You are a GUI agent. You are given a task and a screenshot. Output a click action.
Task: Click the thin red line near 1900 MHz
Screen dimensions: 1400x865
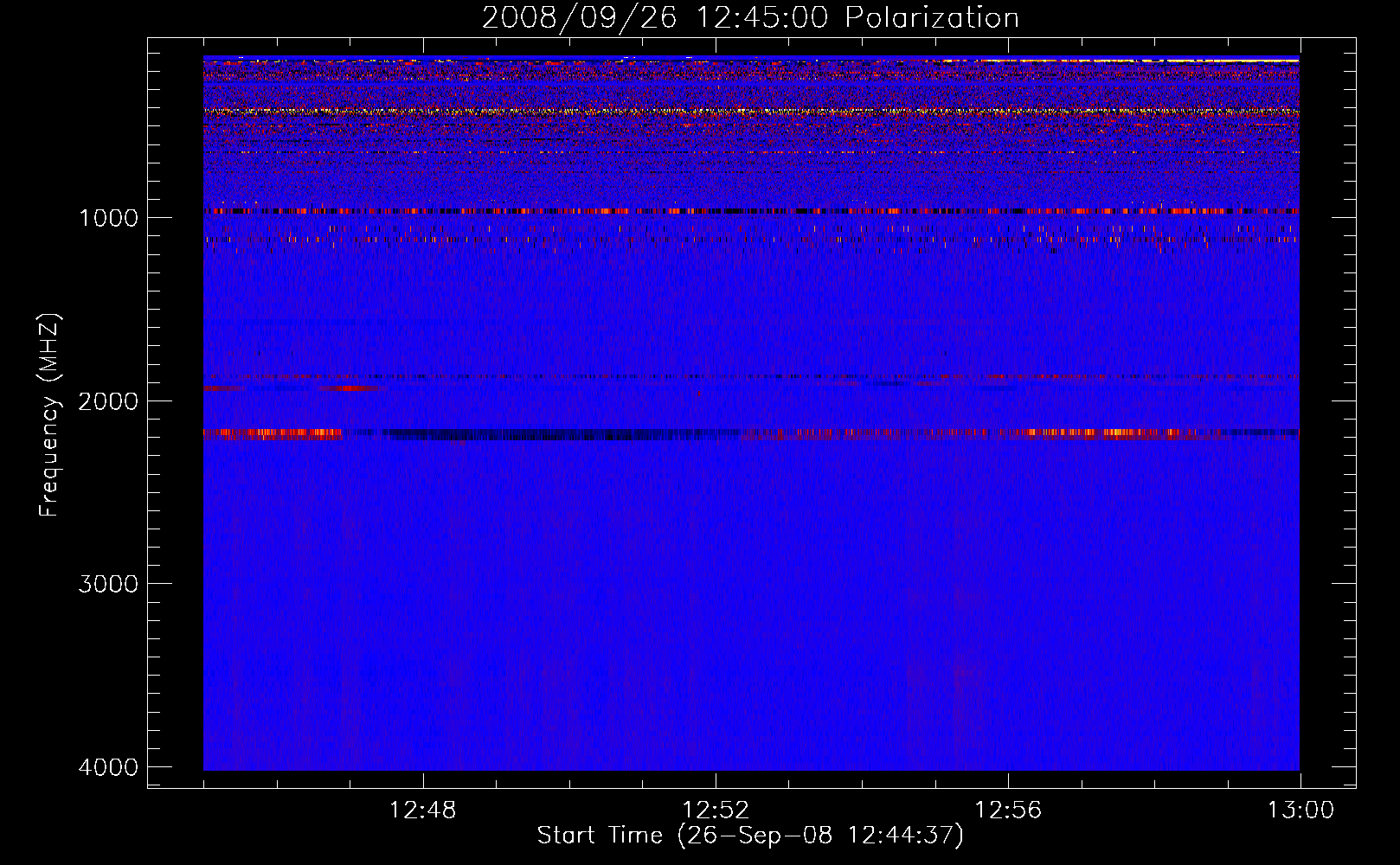pos(751,377)
